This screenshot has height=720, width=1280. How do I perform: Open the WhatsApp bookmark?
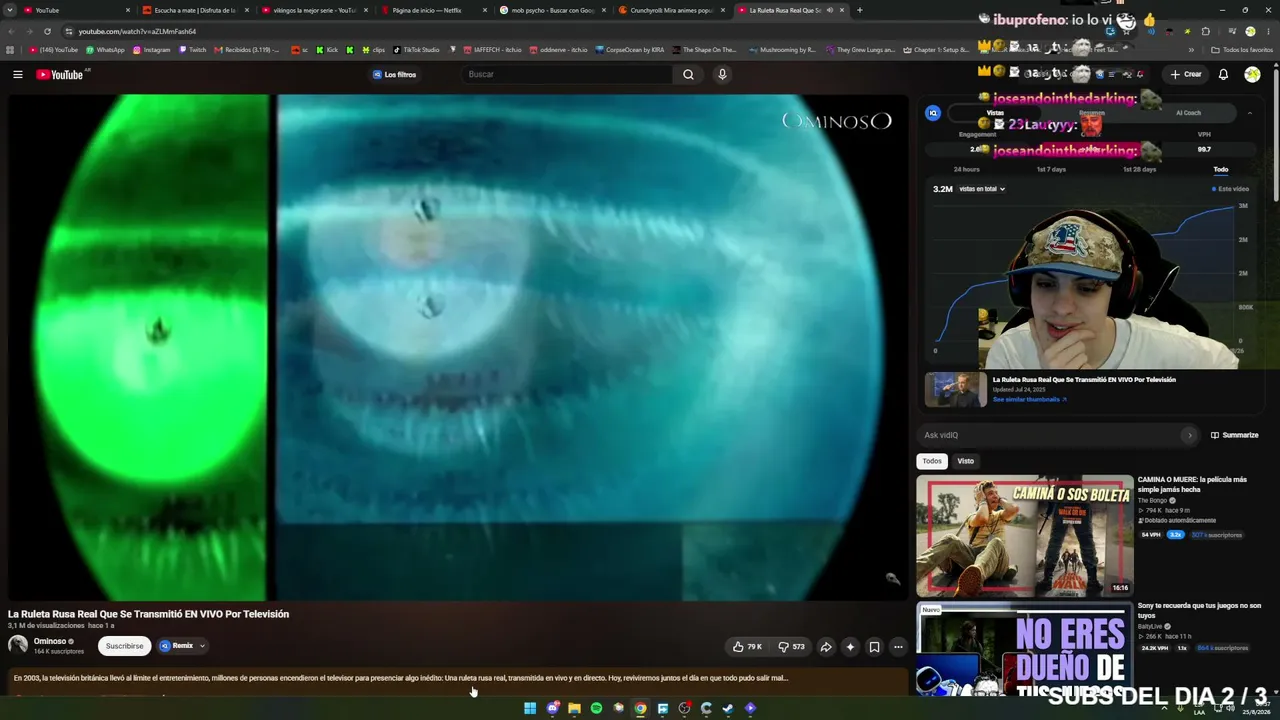105,50
